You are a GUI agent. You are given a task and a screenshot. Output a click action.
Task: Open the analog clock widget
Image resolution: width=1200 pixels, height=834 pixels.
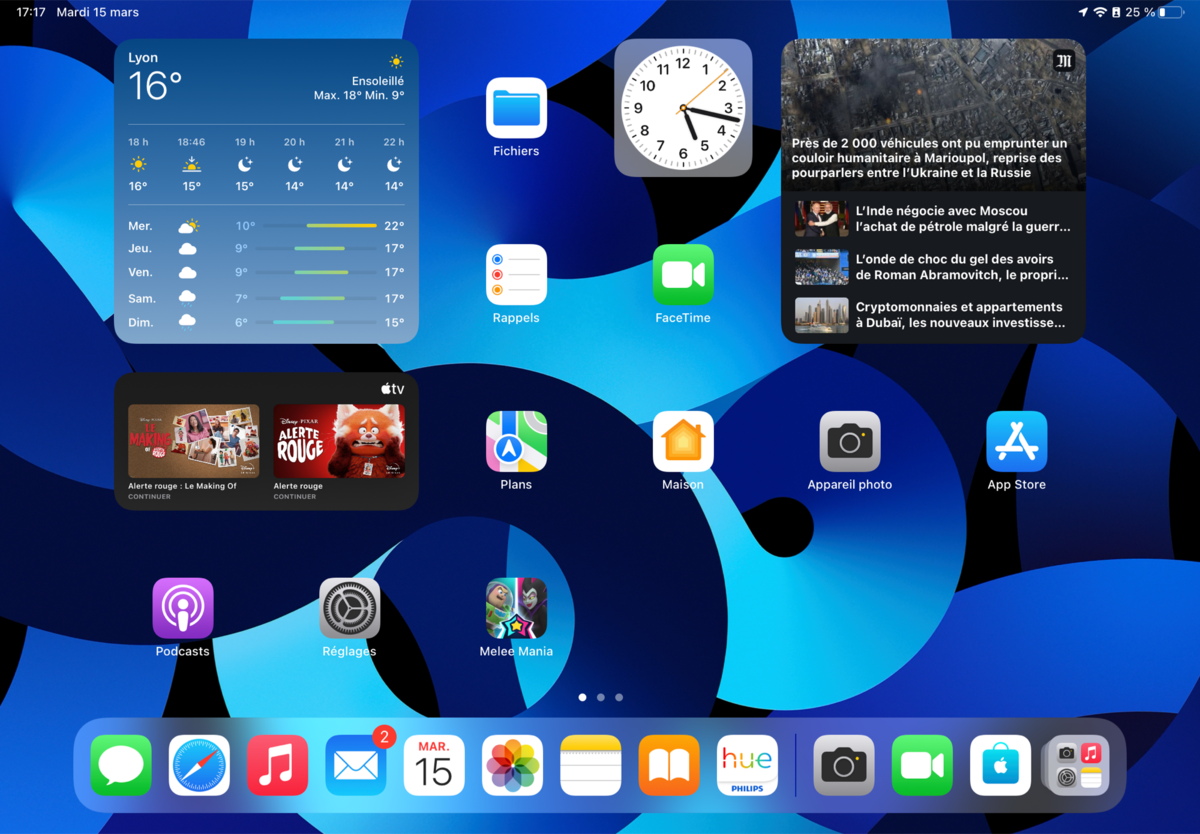[x=683, y=108]
